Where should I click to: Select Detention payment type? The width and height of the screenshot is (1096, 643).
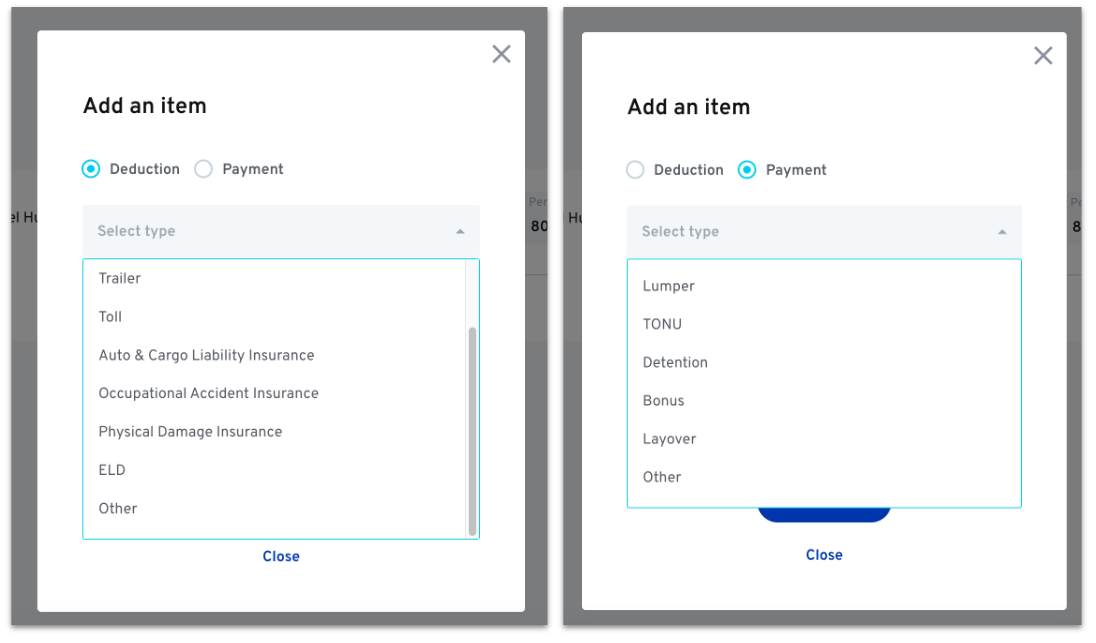(x=675, y=362)
